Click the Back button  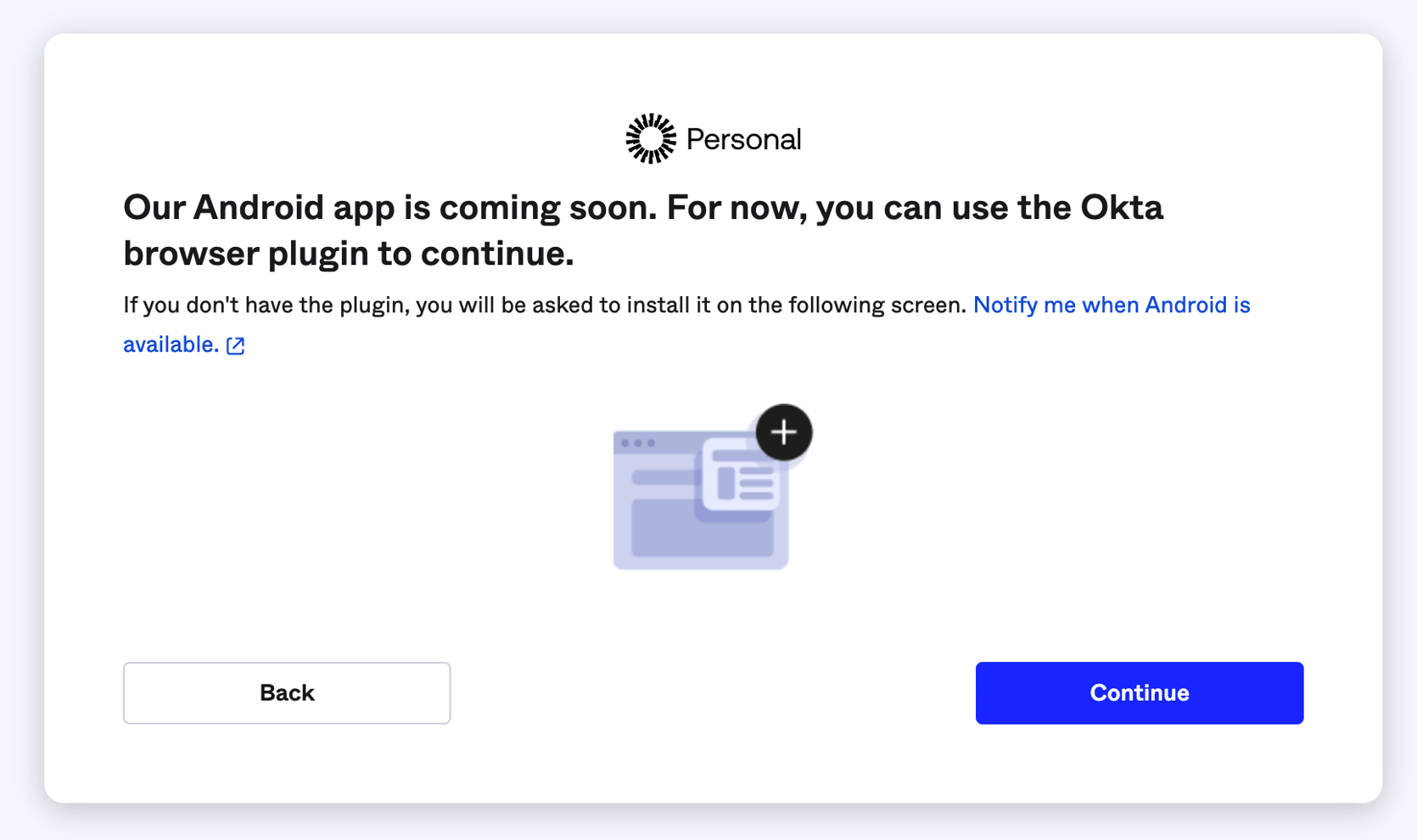tap(286, 692)
